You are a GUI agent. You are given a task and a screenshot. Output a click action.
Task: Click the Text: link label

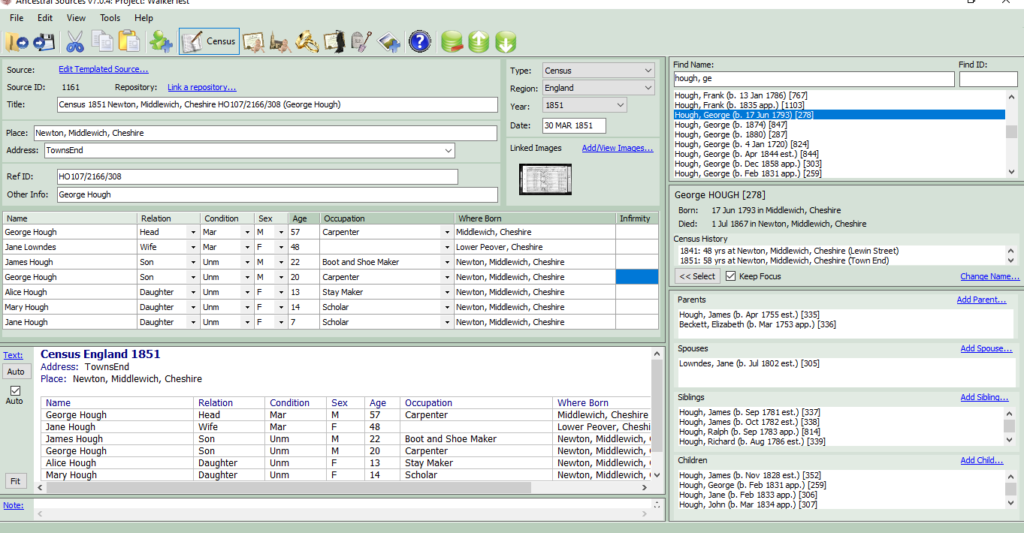tap(12, 355)
